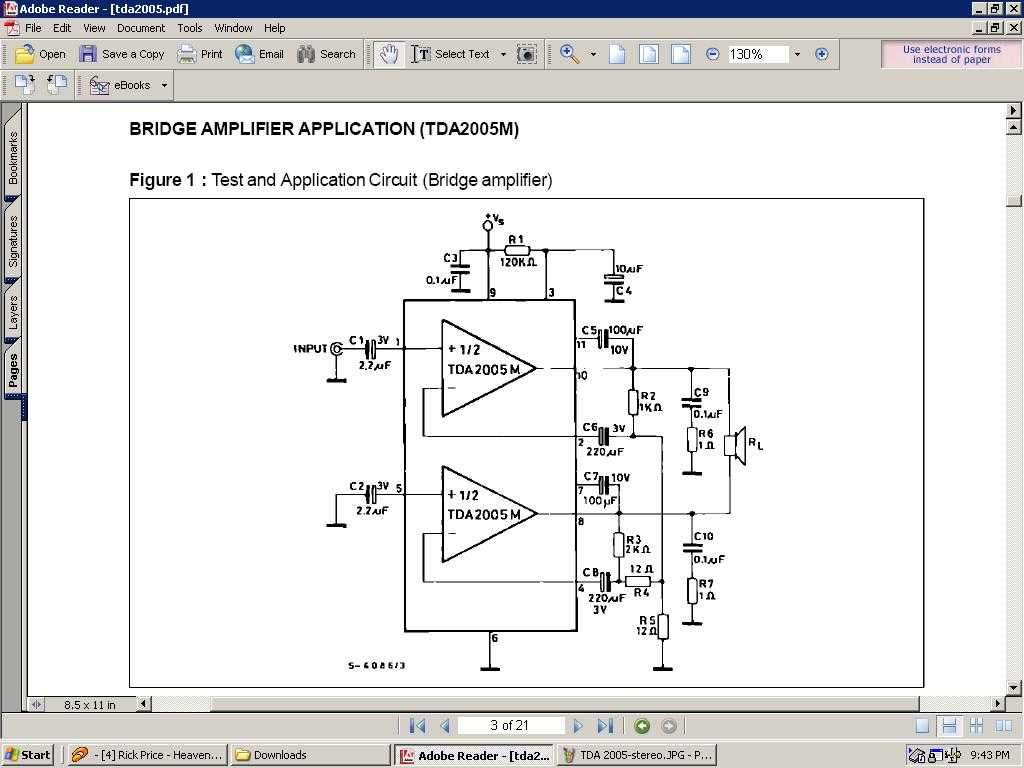Open the Help menu
The width and height of the screenshot is (1024, 768).
point(274,28)
